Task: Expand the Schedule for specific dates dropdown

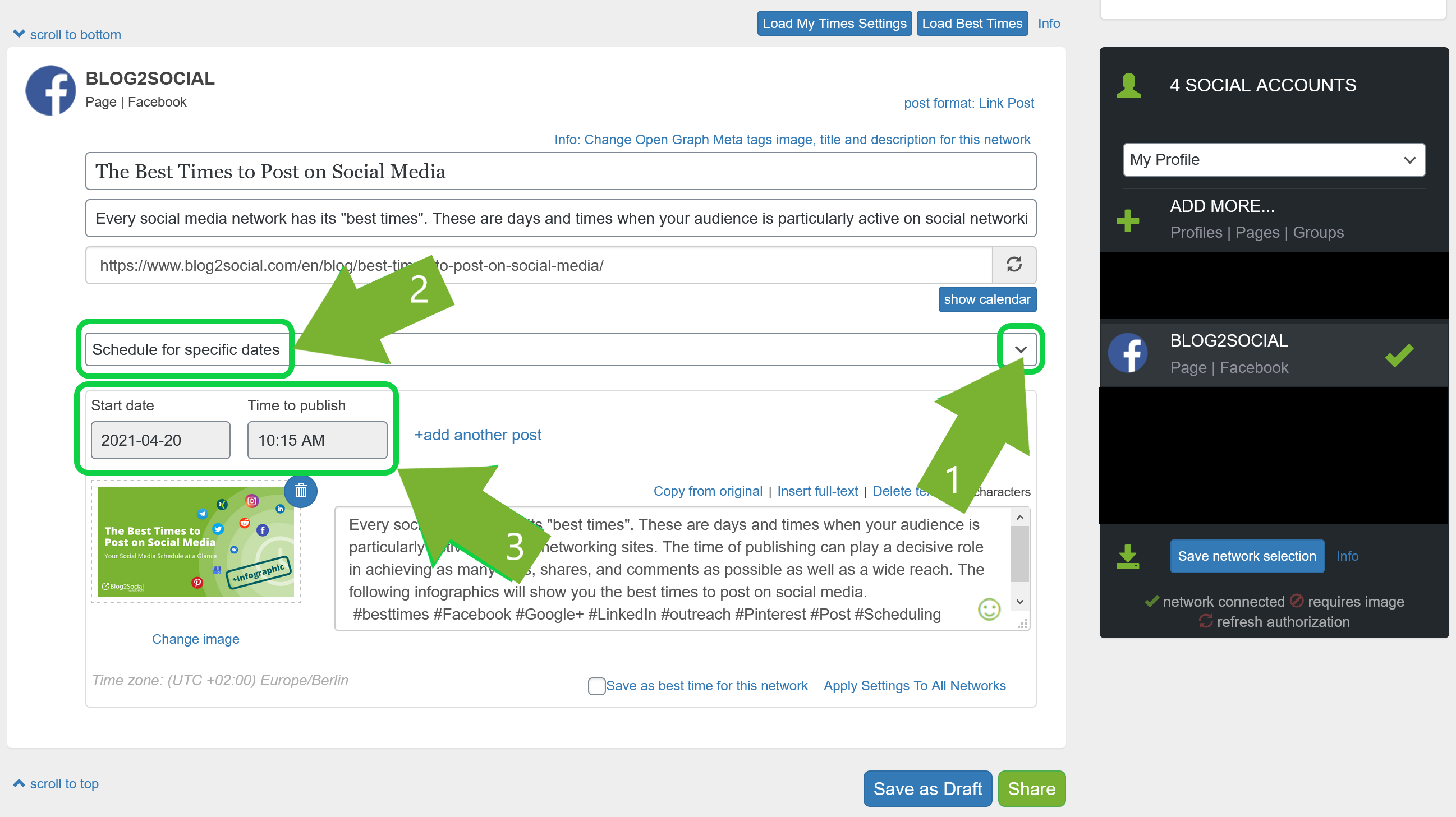Action: tap(1020, 350)
